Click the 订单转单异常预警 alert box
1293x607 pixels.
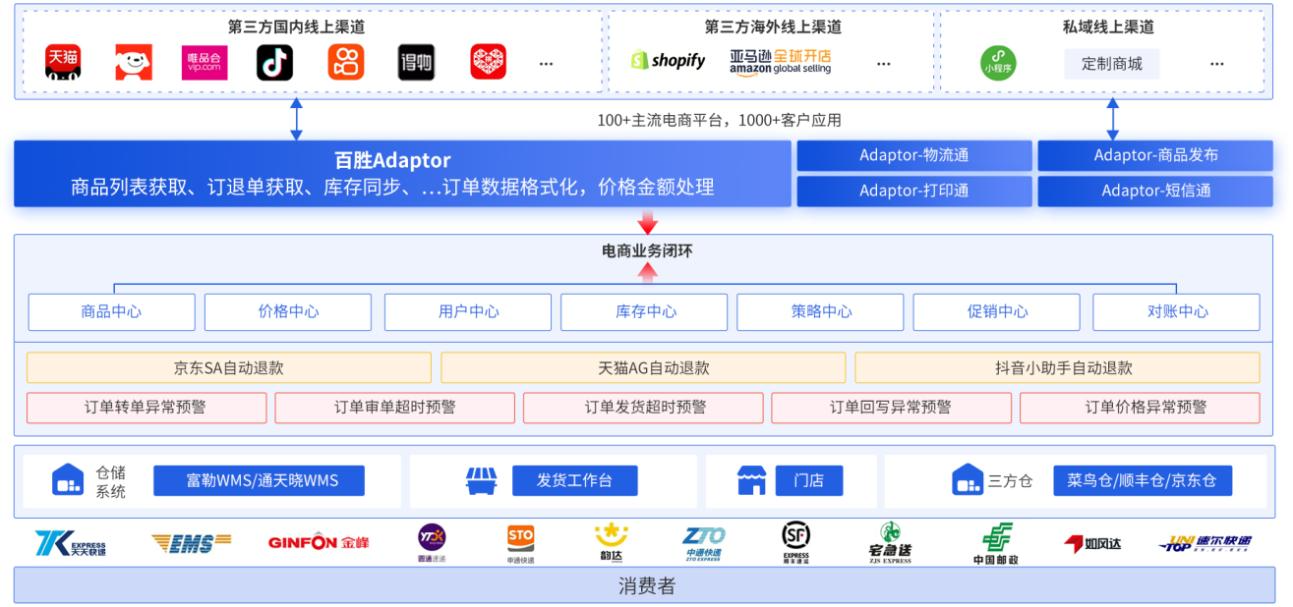click(x=146, y=407)
